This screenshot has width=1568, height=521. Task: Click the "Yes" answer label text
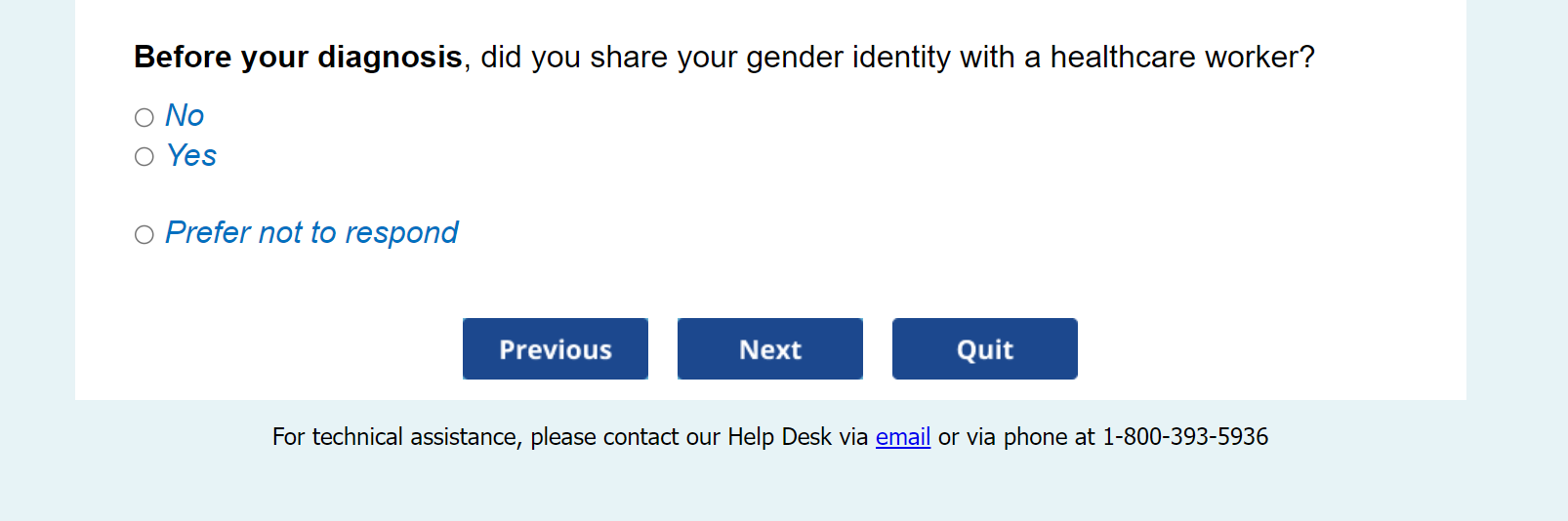(x=191, y=156)
